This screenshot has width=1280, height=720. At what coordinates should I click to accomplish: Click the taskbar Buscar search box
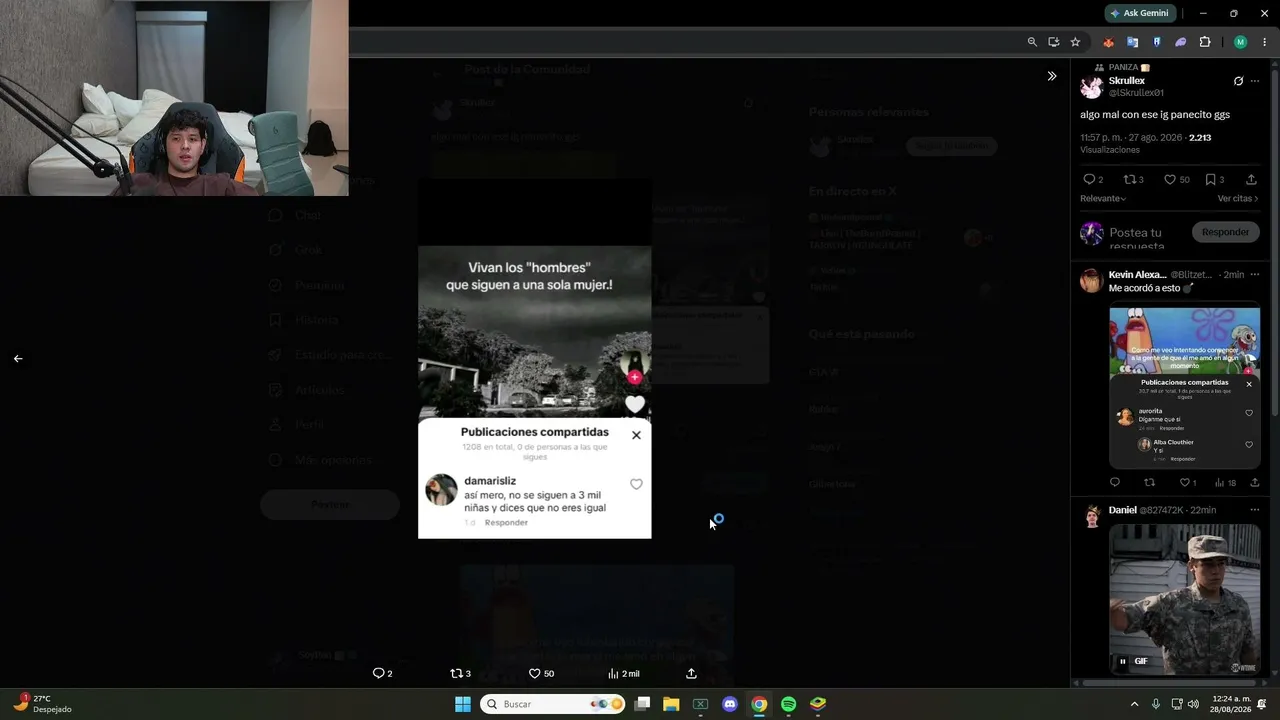pos(553,704)
